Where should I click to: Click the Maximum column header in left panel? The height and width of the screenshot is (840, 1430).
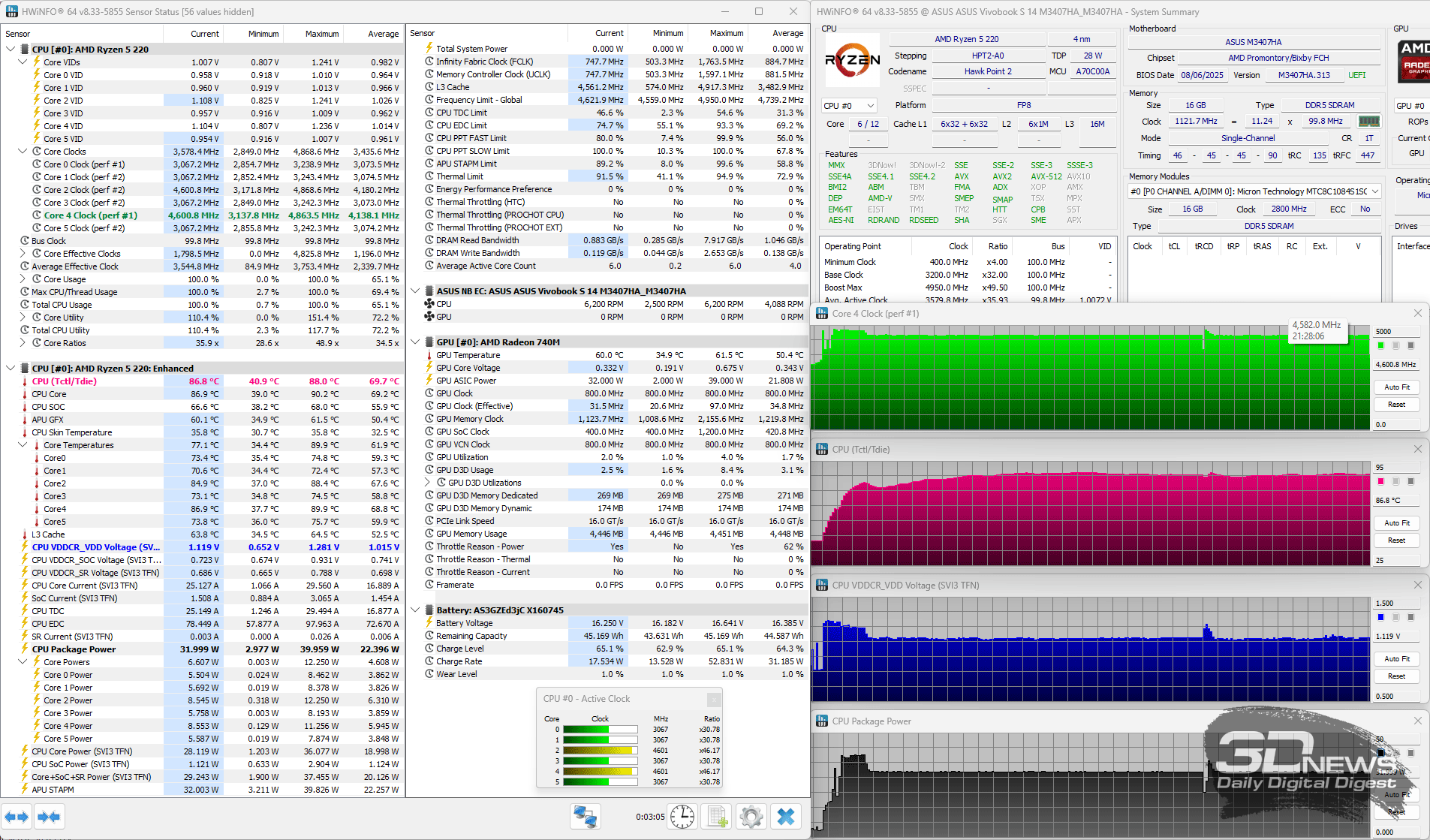click(321, 34)
